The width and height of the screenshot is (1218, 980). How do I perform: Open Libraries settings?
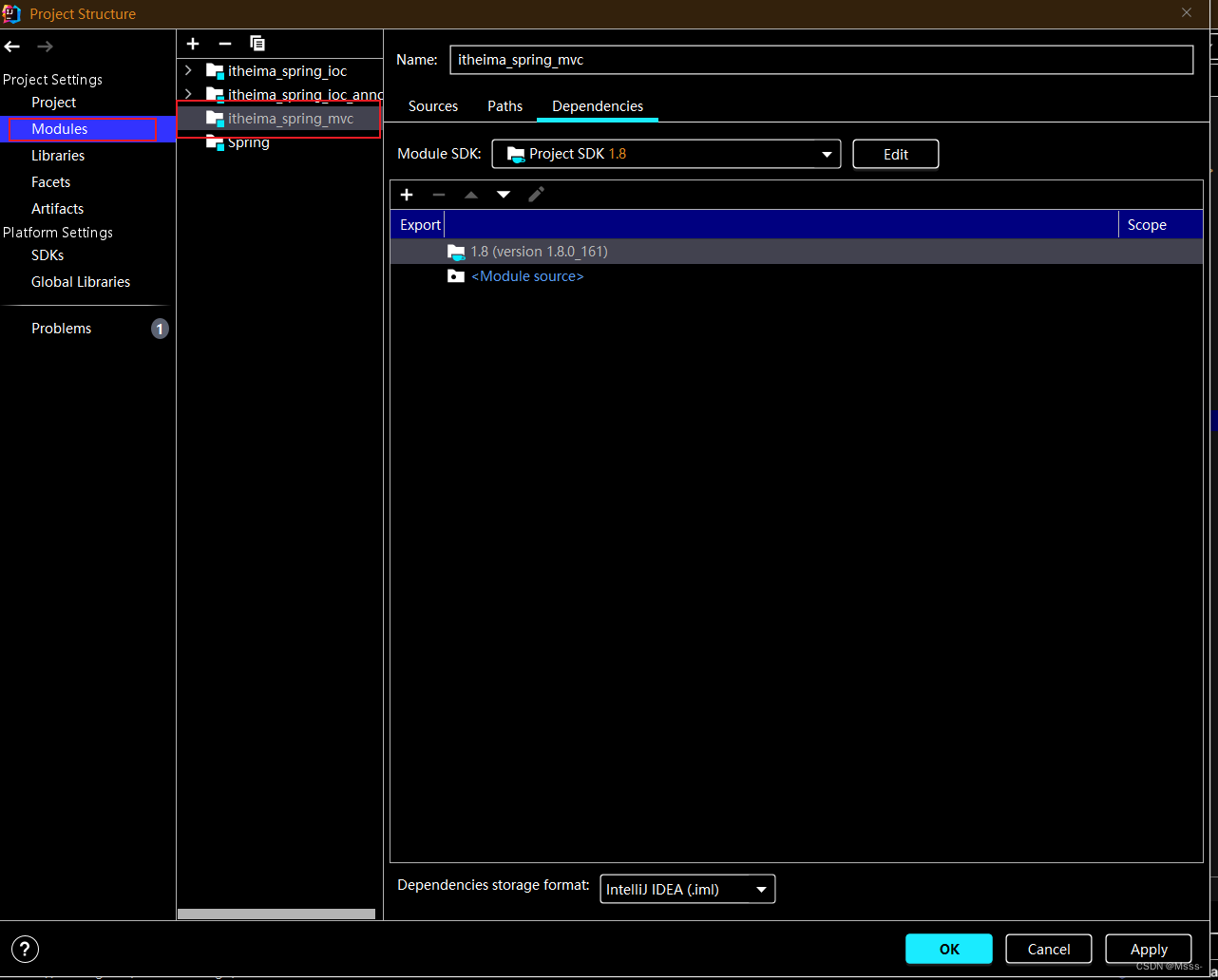point(58,156)
